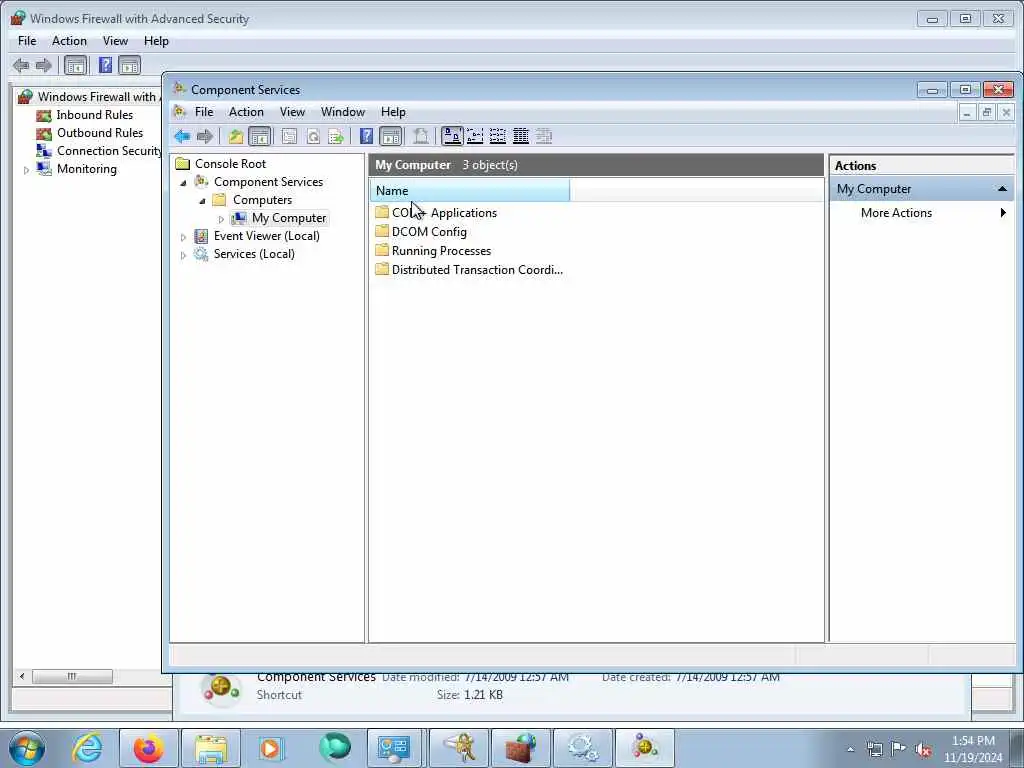
Task: Sort list by Name column header
Action: [x=470, y=191]
